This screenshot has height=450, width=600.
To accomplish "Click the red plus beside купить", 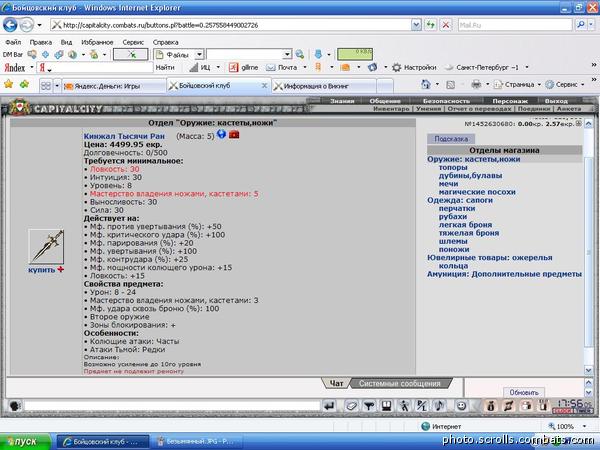I will point(60,270).
